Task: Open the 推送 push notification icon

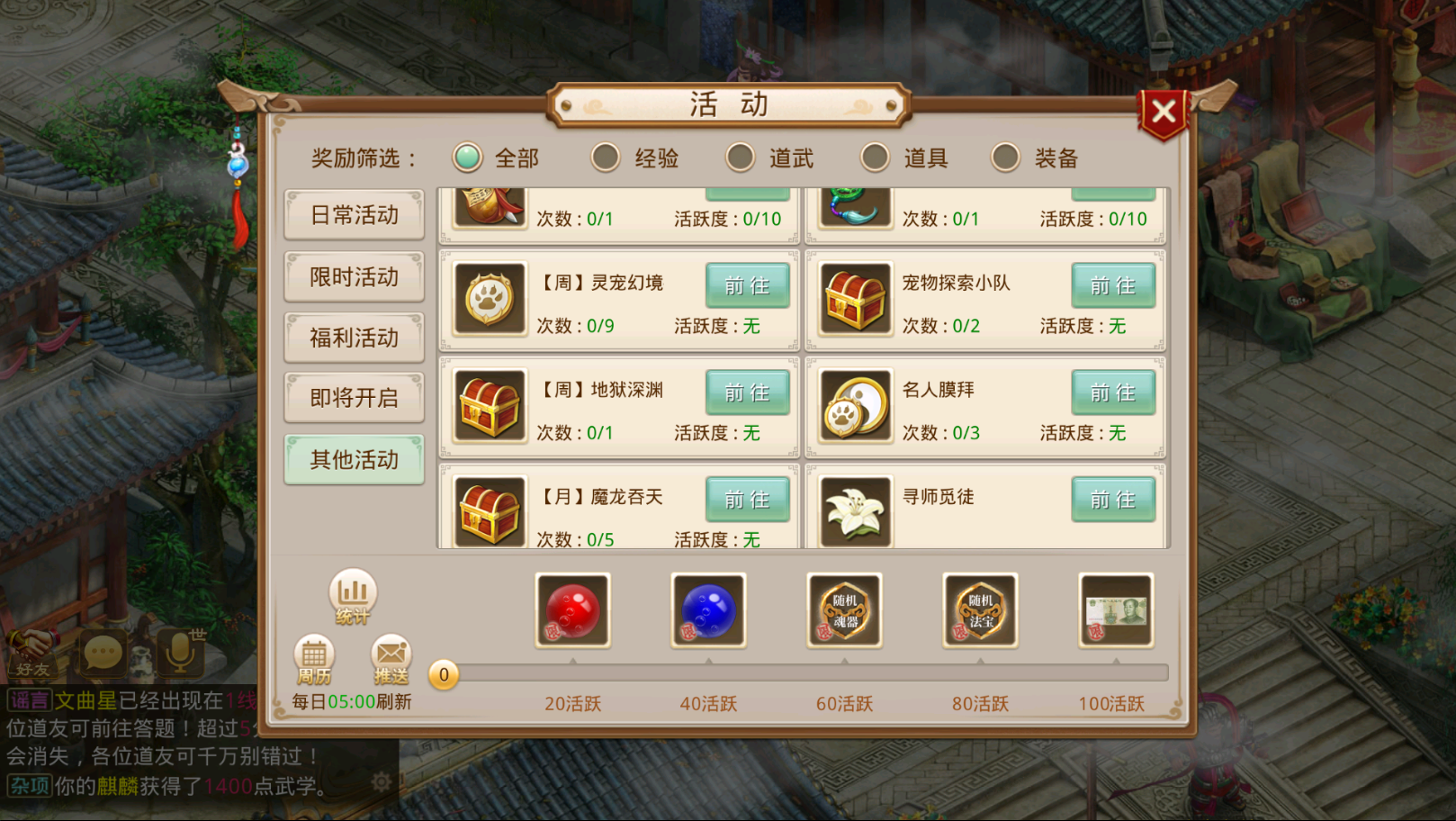Action: (391, 660)
